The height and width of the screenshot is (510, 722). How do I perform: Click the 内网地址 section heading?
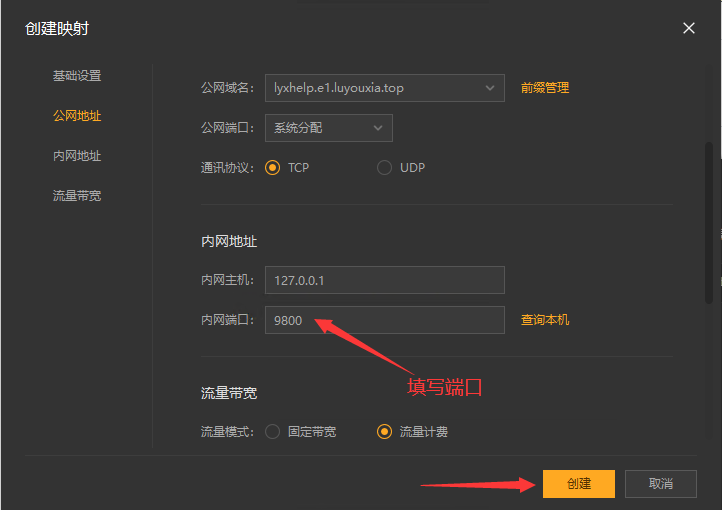[229, 241]
